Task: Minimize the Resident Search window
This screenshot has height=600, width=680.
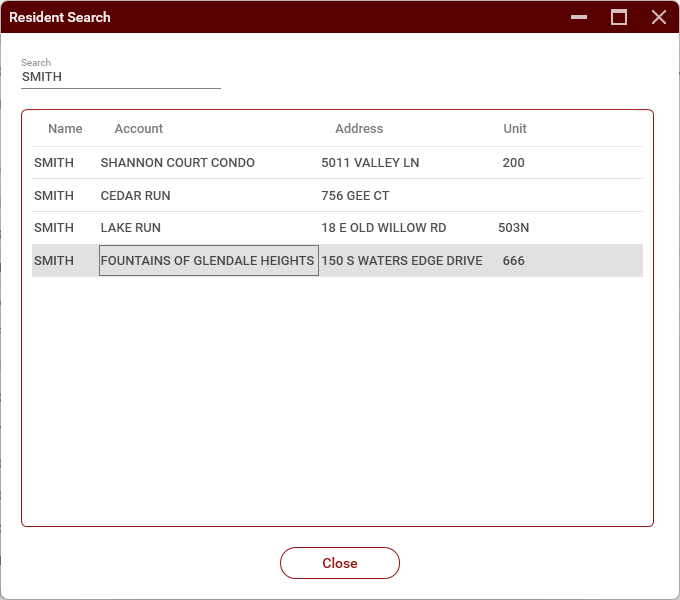Action: coord(579,17)
